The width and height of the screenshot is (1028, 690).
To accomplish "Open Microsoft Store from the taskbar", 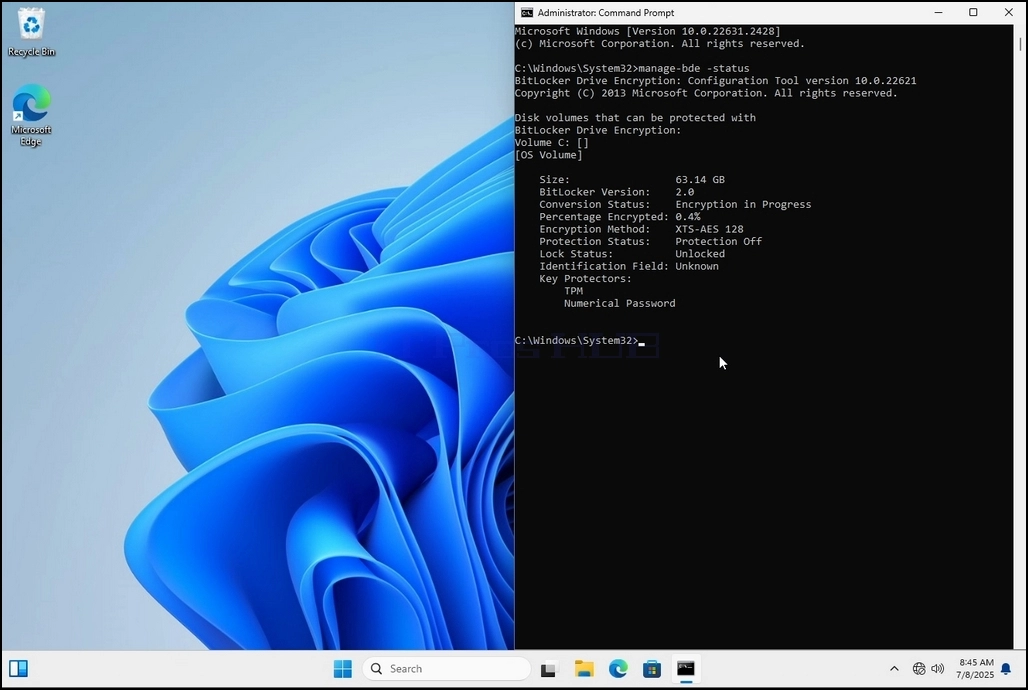I will [x=652, y=668].
